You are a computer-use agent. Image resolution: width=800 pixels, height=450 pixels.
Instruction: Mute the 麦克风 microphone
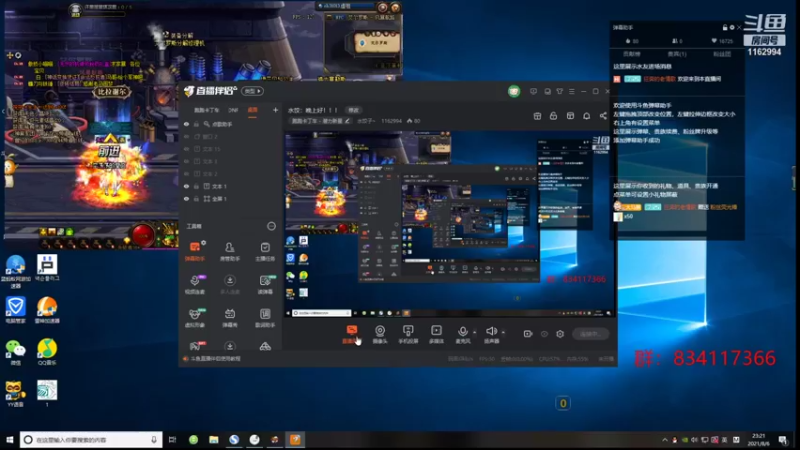pos(463,334)
